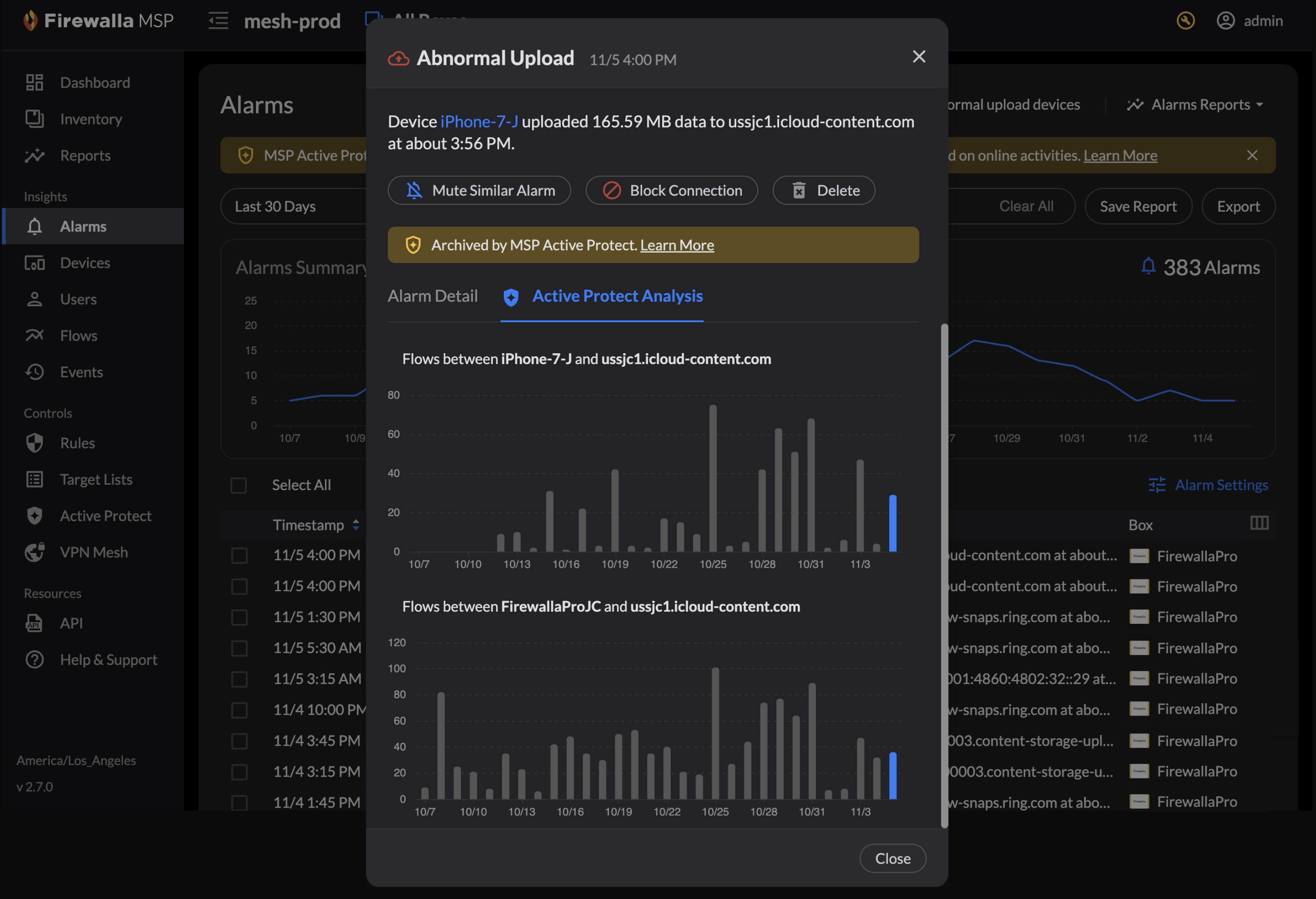
Task: Click the blue bar in FirewallaProJC flows chart
Action: (893, 775)
